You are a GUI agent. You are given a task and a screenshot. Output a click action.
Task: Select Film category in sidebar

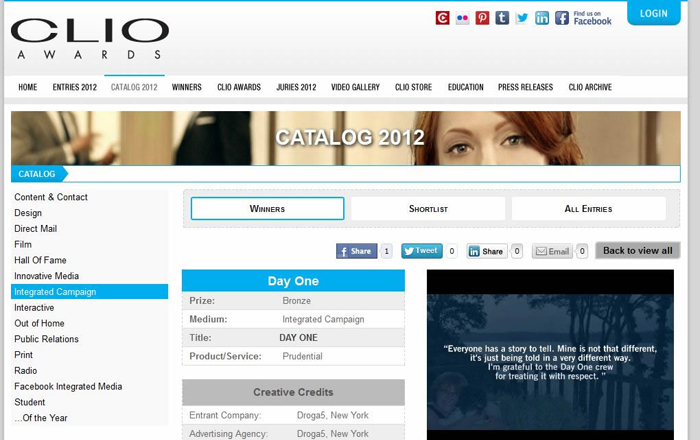pos(23,244)
